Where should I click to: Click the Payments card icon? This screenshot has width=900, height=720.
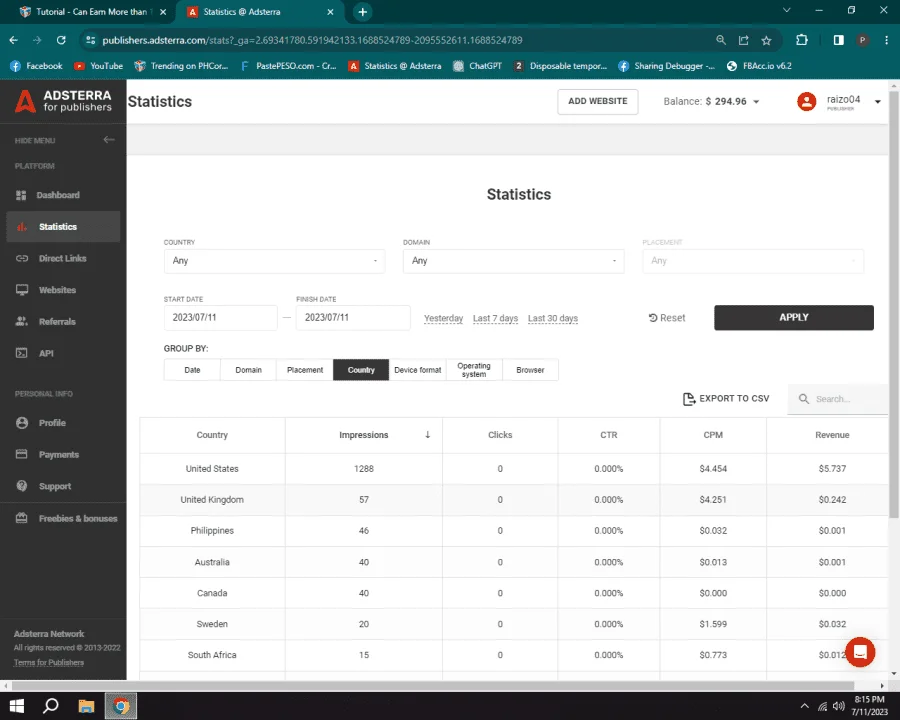pos(21,454)
